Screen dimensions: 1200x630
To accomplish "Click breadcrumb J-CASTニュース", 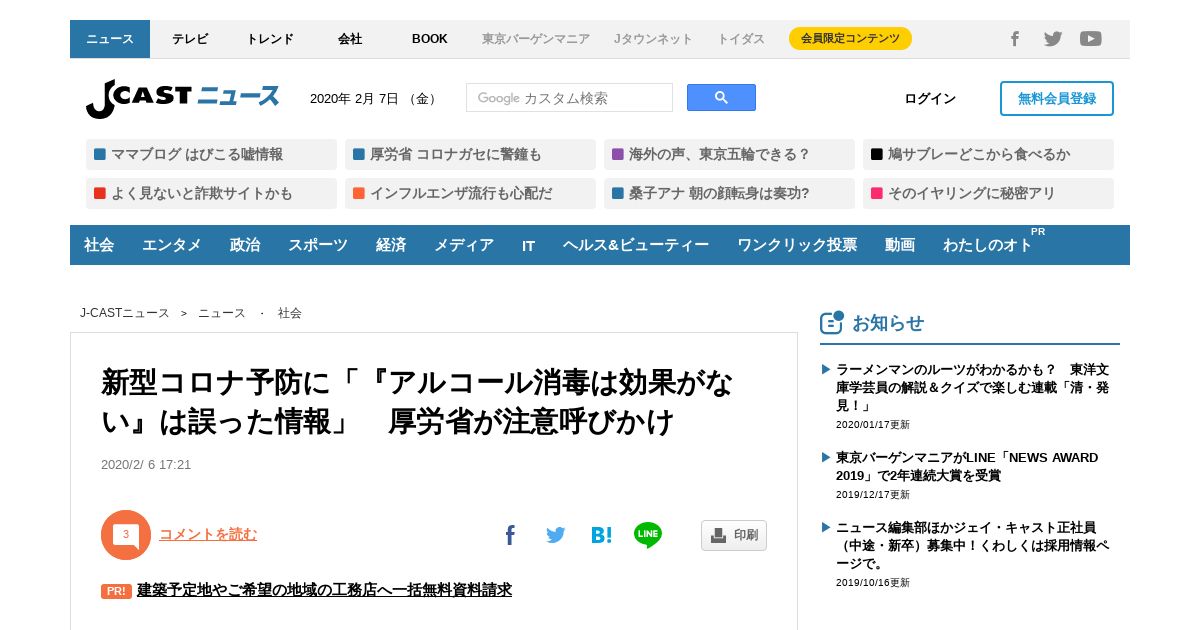I will [x=125, y=313].
